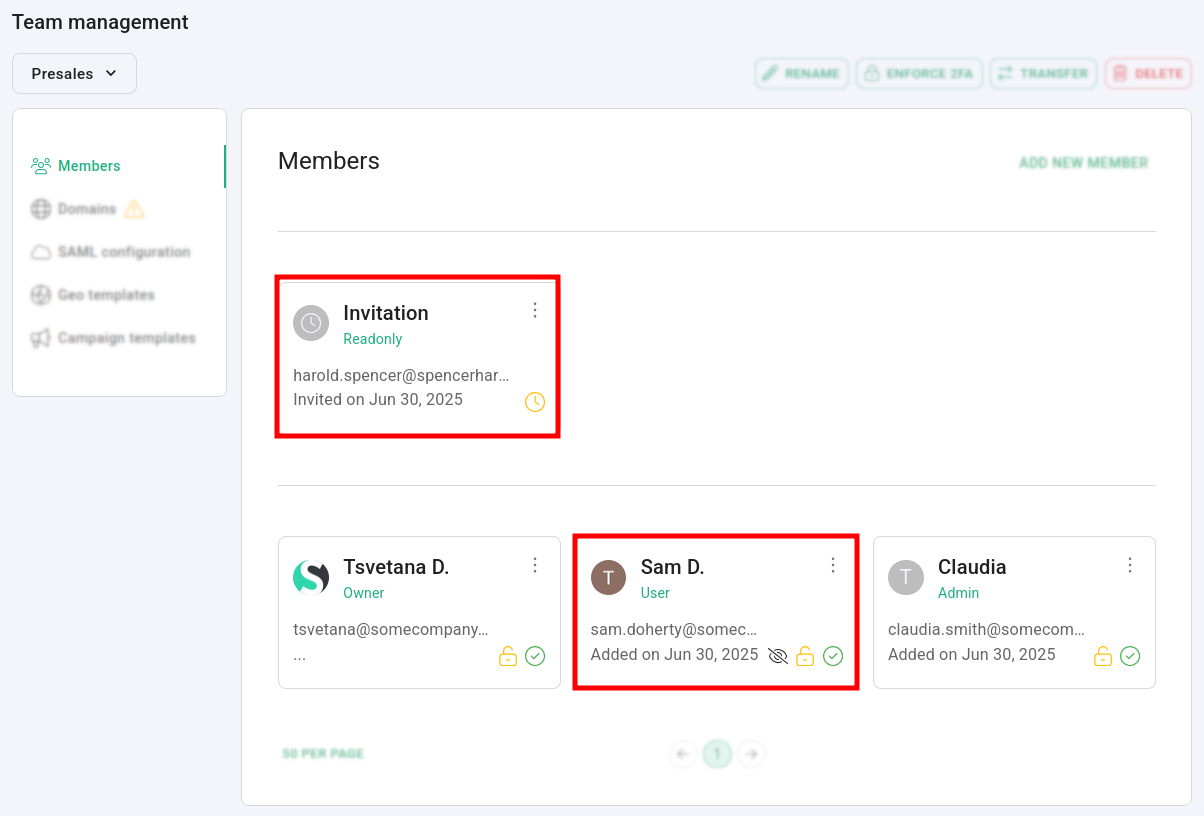Click Add New Member
This screenshot has width=1204, height=816.
(1083, 163)
